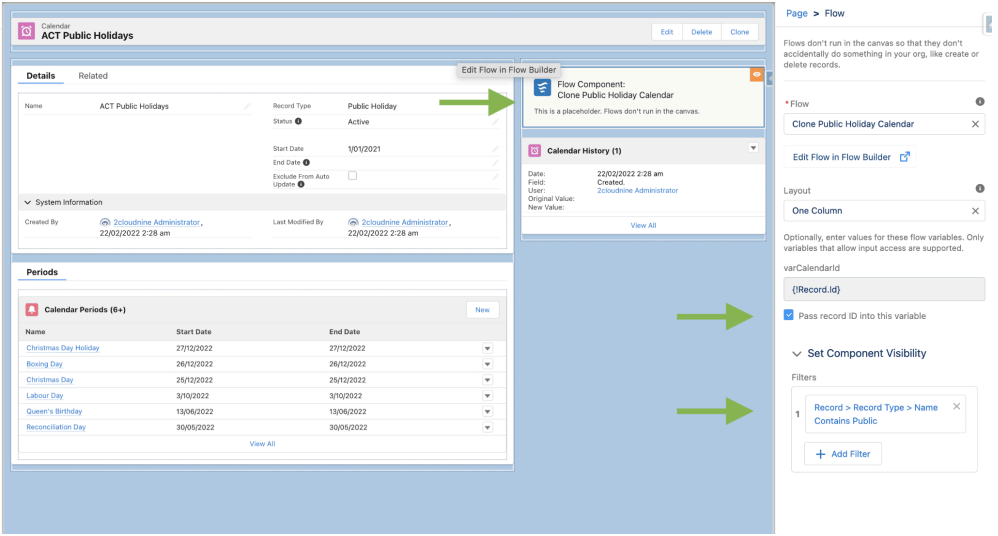Open row actions for Labour Day
Viewport: 998px width, 536px height.
pos(487,396)
